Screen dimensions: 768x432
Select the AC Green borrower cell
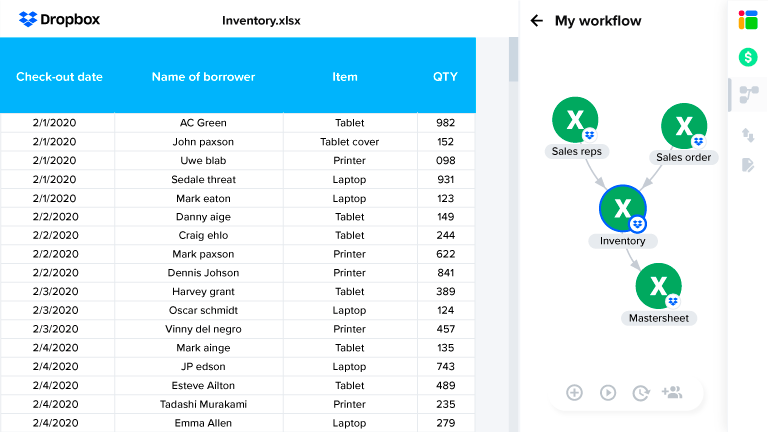point(203,123)
